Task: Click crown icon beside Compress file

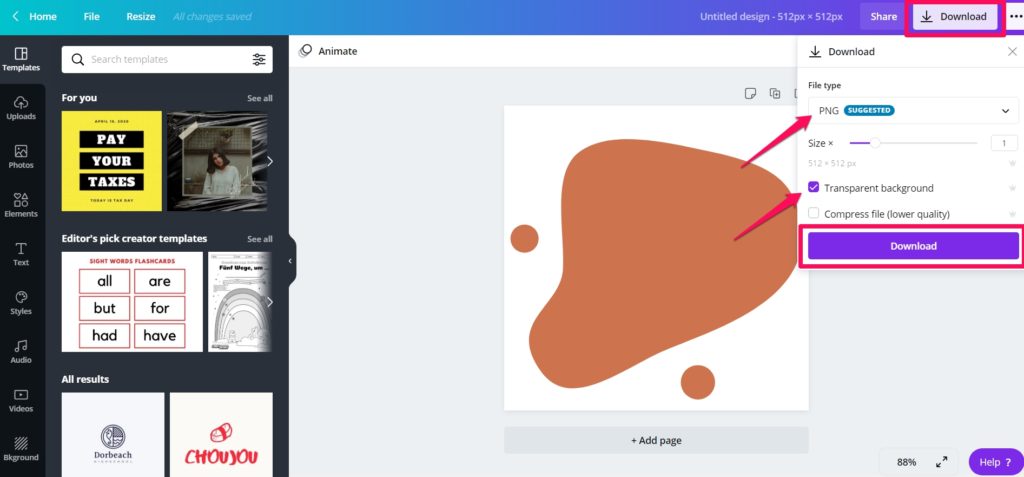Action: pyautogui.click(x=1012, y=214)
